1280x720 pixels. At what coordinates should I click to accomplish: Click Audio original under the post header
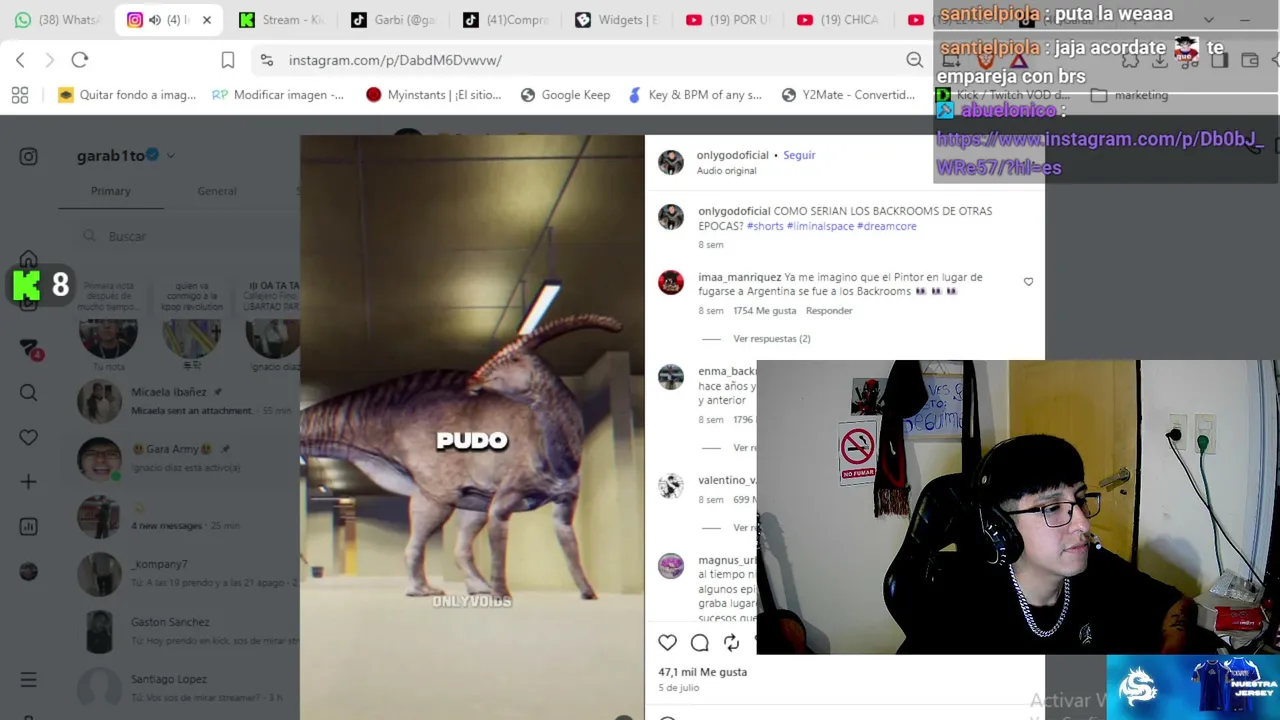pos(727,171)
